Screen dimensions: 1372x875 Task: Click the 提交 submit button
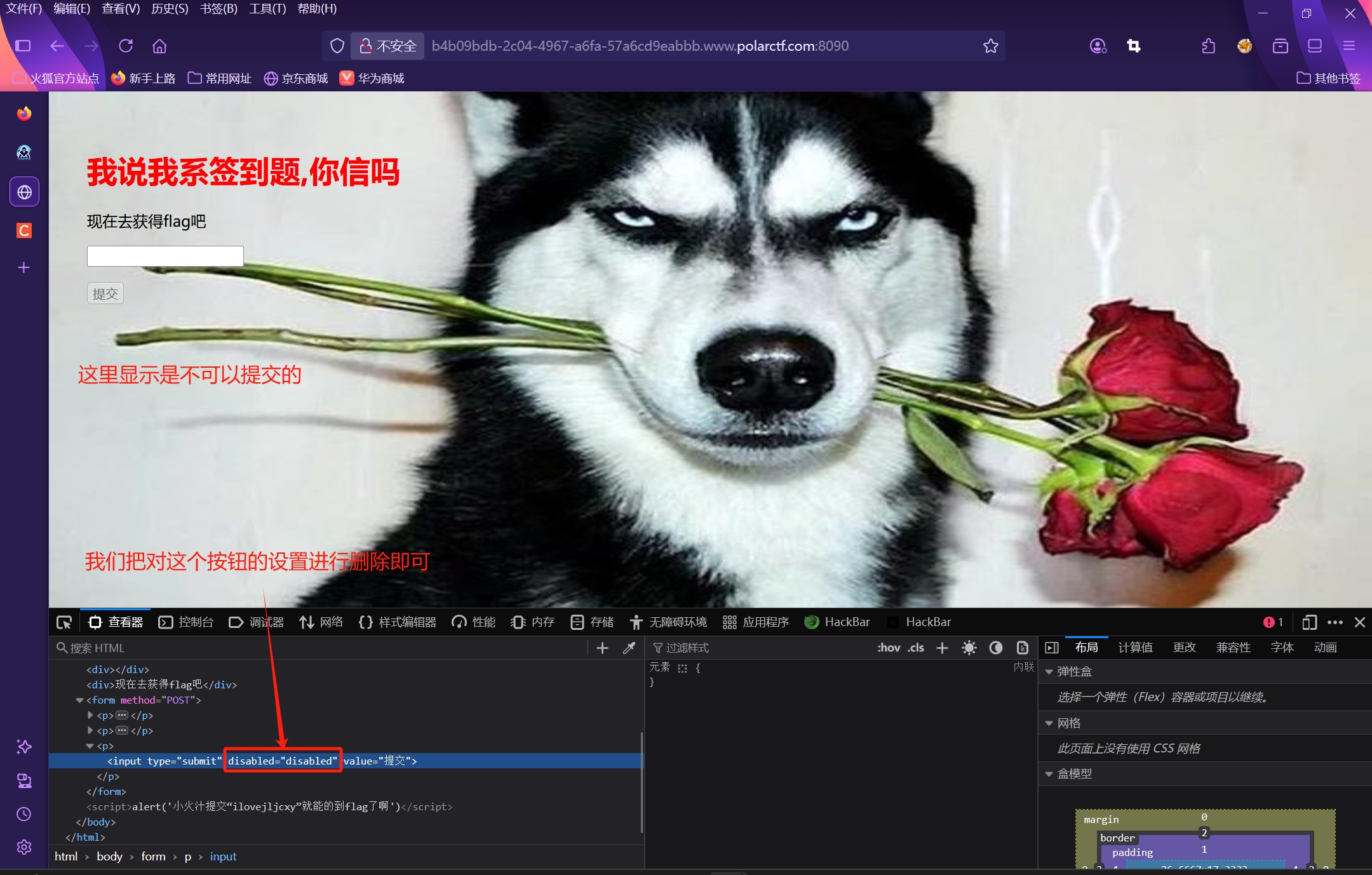105,294
